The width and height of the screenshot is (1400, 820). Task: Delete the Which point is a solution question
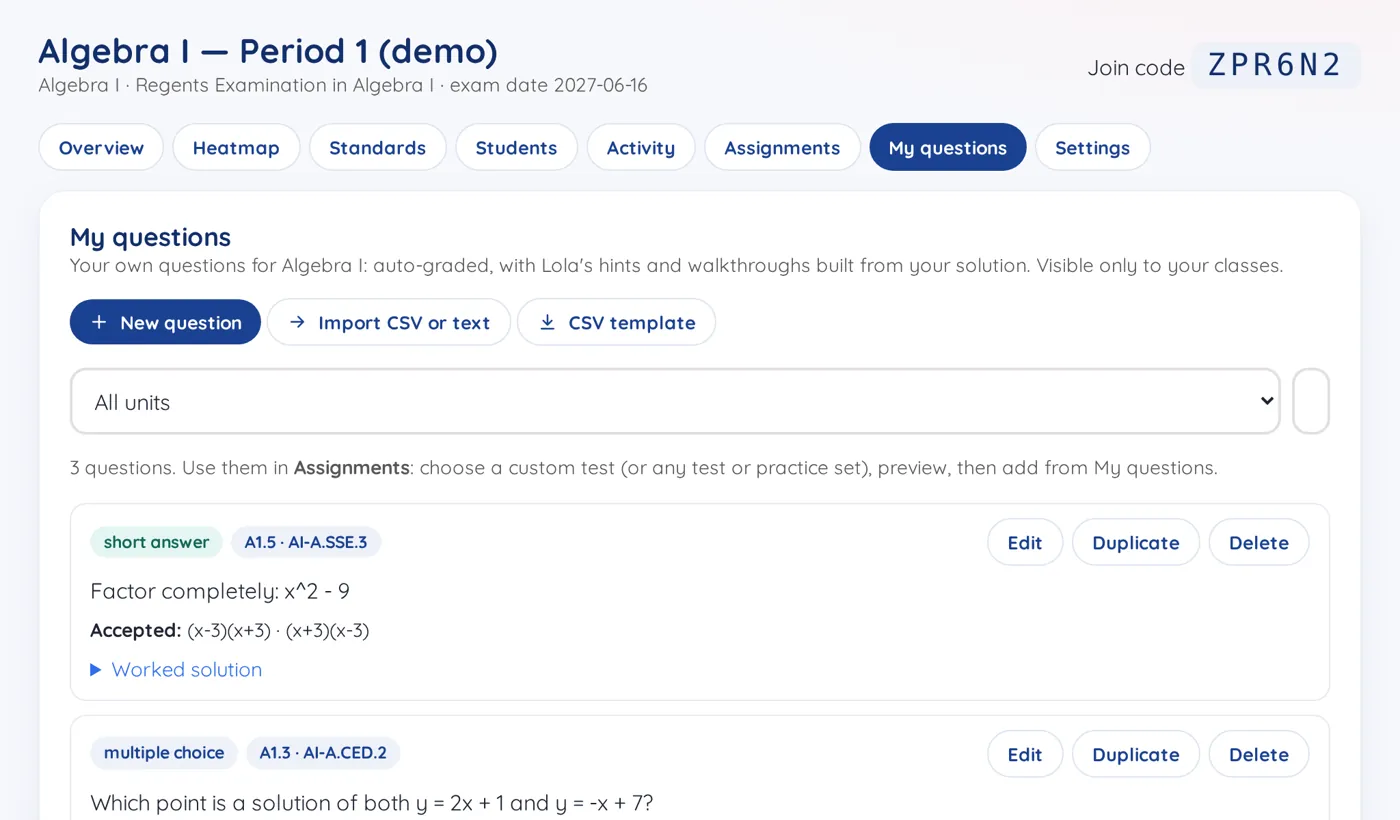pyautogui.click(x=1259, y=754)
